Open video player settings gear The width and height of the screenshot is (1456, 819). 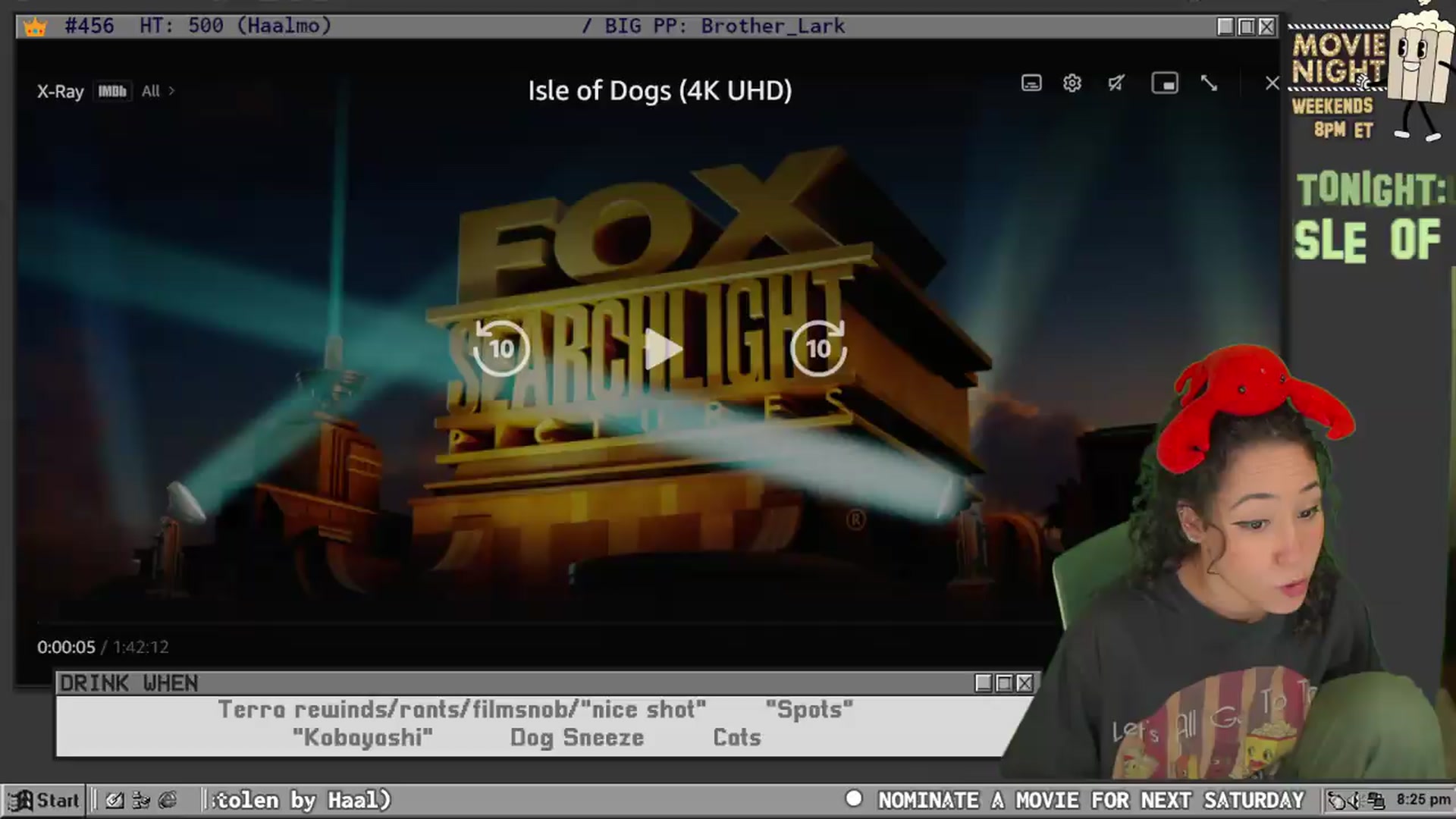(x=1072, y=83)
